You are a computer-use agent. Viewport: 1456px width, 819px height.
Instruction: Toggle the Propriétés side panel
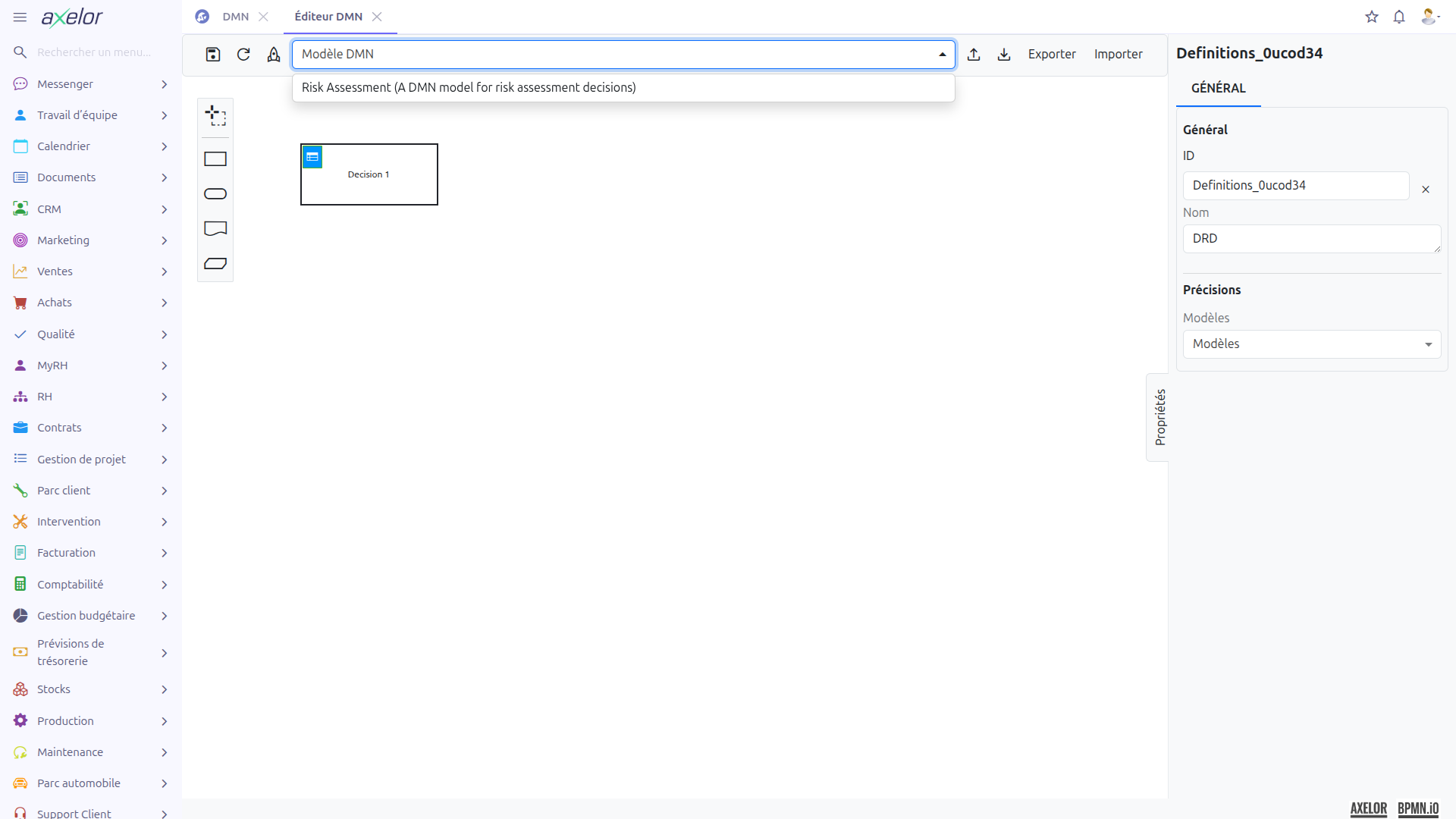click(1159, 417)
